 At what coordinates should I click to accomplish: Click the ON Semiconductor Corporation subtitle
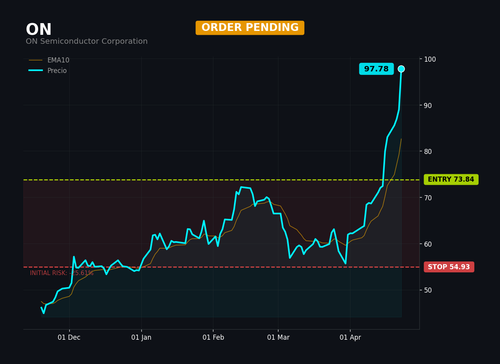[x=87, y=41]
